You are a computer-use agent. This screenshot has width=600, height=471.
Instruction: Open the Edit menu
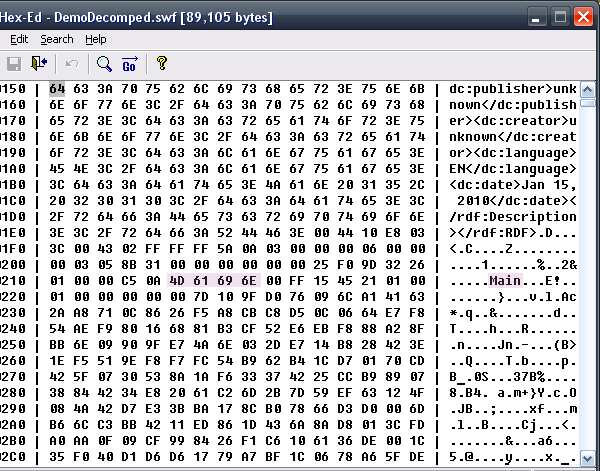tap(19, 39)
